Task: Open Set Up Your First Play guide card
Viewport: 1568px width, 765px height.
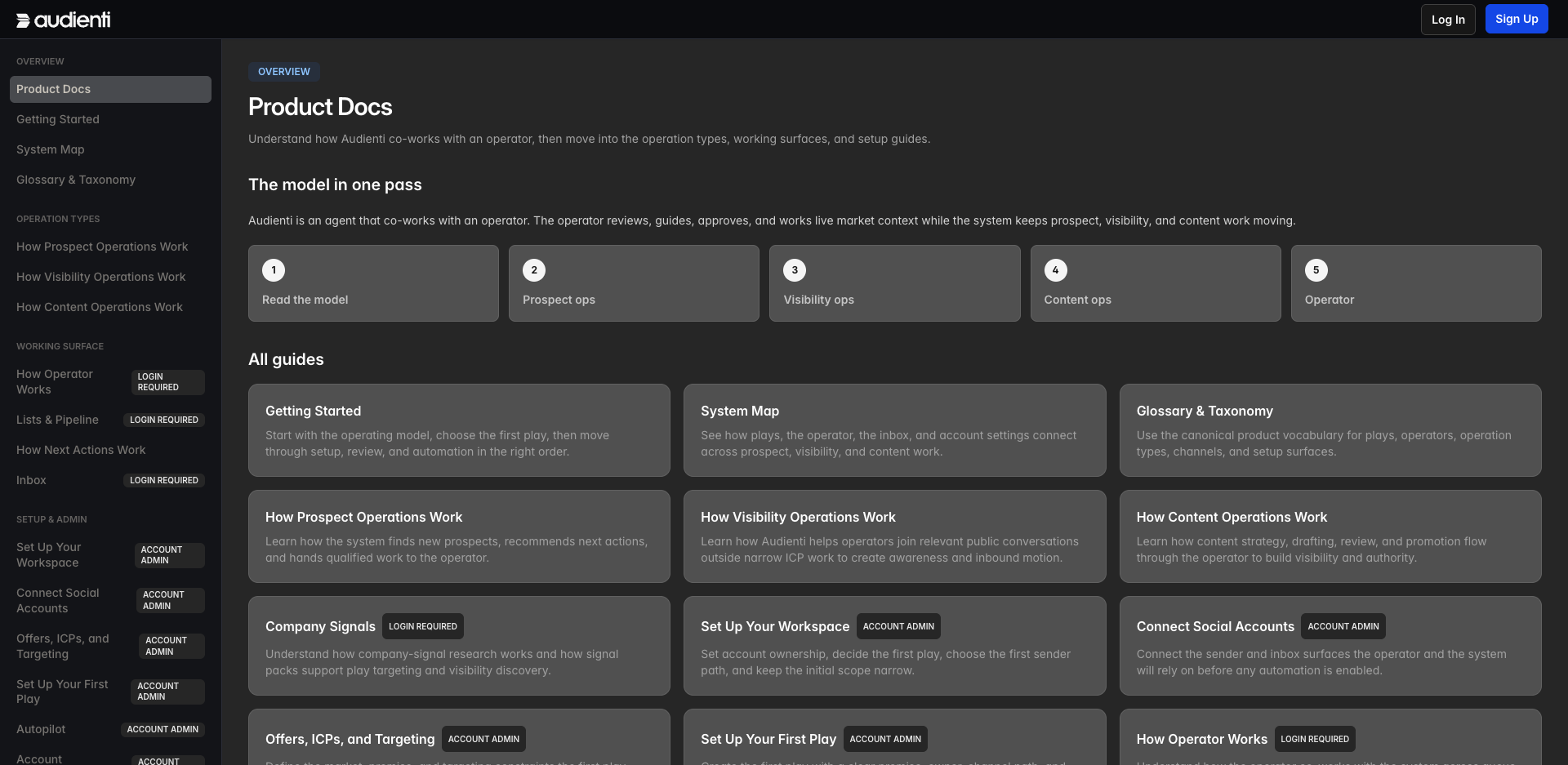Action: click(x=895, y=737)
